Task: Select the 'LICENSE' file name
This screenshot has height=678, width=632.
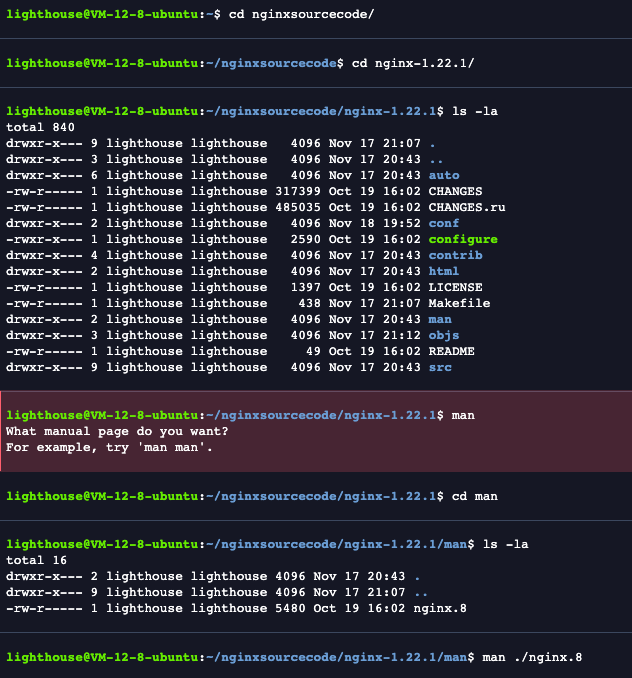Action: tap(455, 287)
